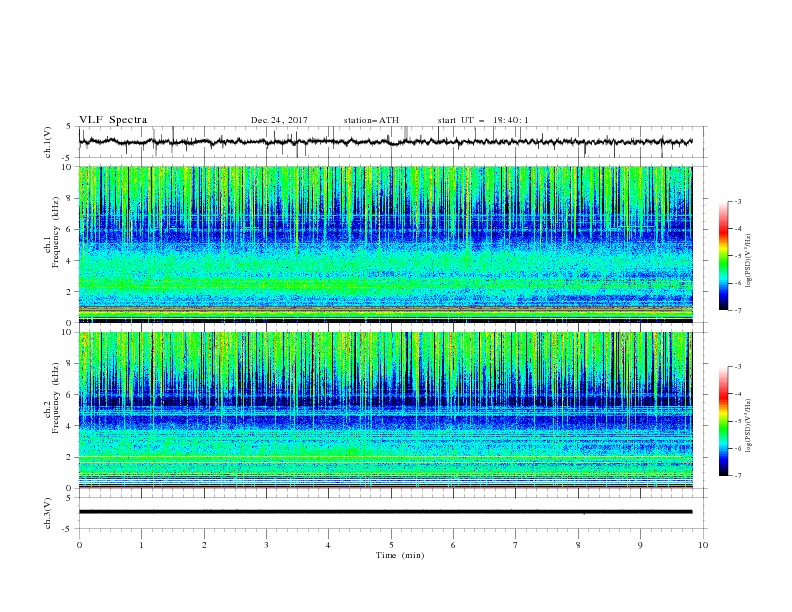
Task: Click the '-7' label on ch.1 colorbar
Action: pos(737,310)
